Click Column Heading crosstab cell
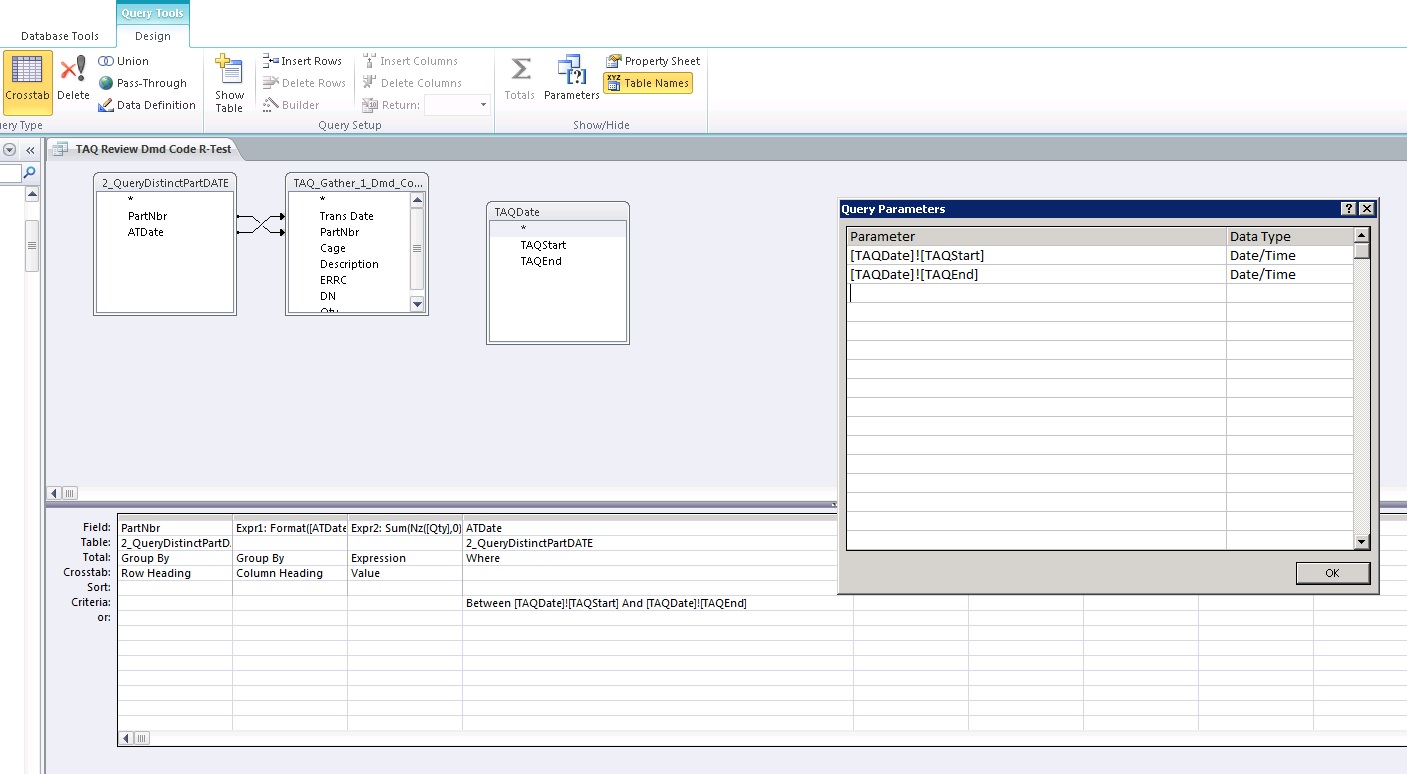Image resolution: width=1407 pixels, height=774 pixels. coord(290,573)
